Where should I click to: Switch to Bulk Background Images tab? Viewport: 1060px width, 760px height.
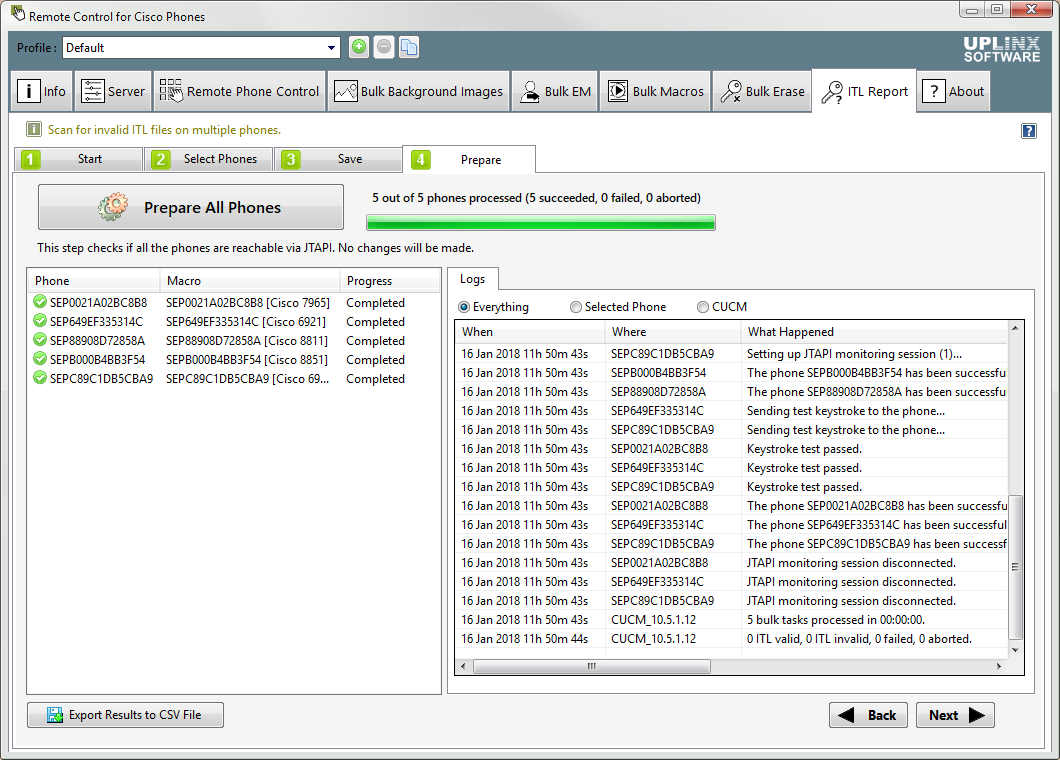pos(418,91)
